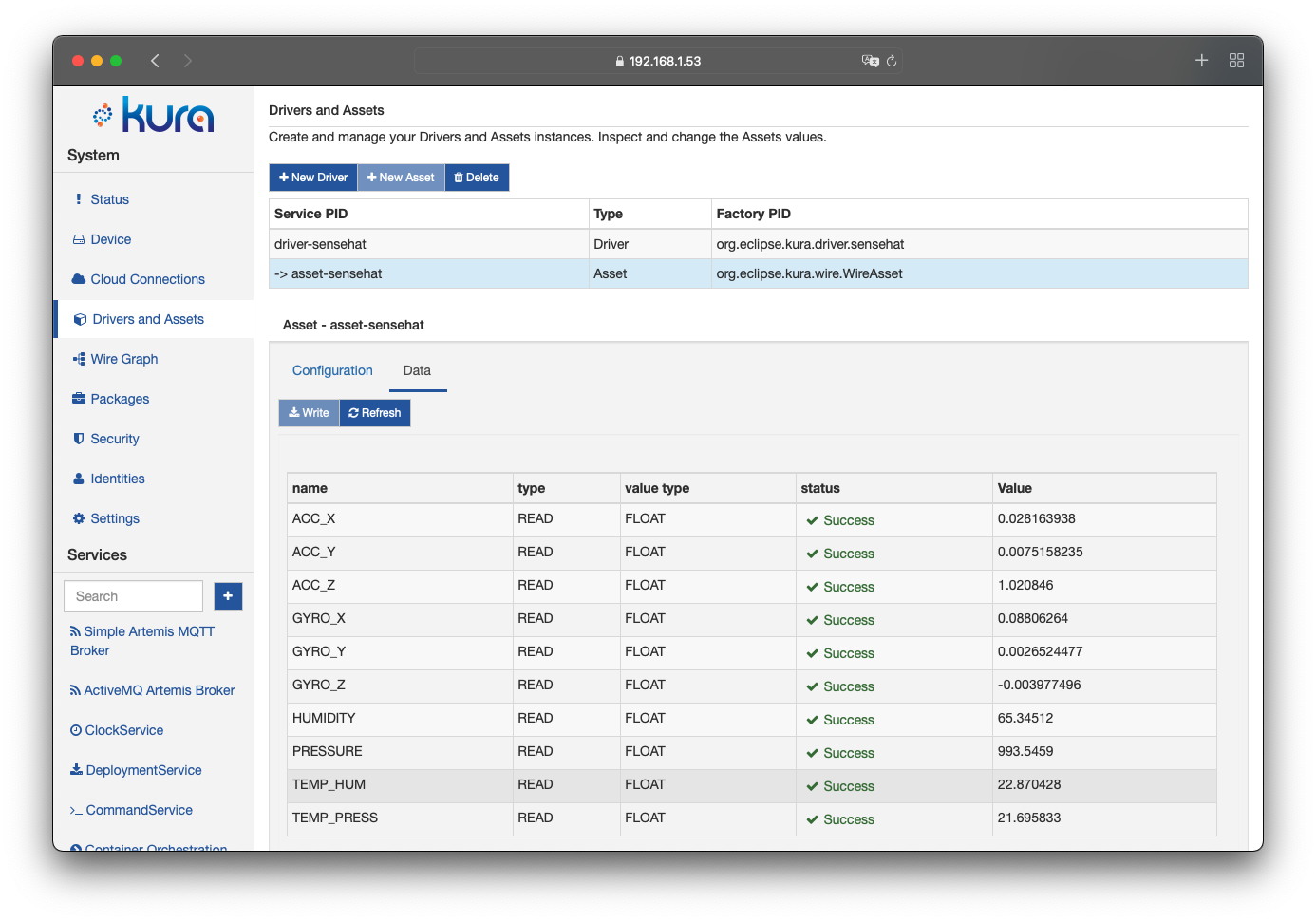Click GYRO_Y value 0.0026524477
Viewport: 1316px width, 921px height.
(1040, 651)
